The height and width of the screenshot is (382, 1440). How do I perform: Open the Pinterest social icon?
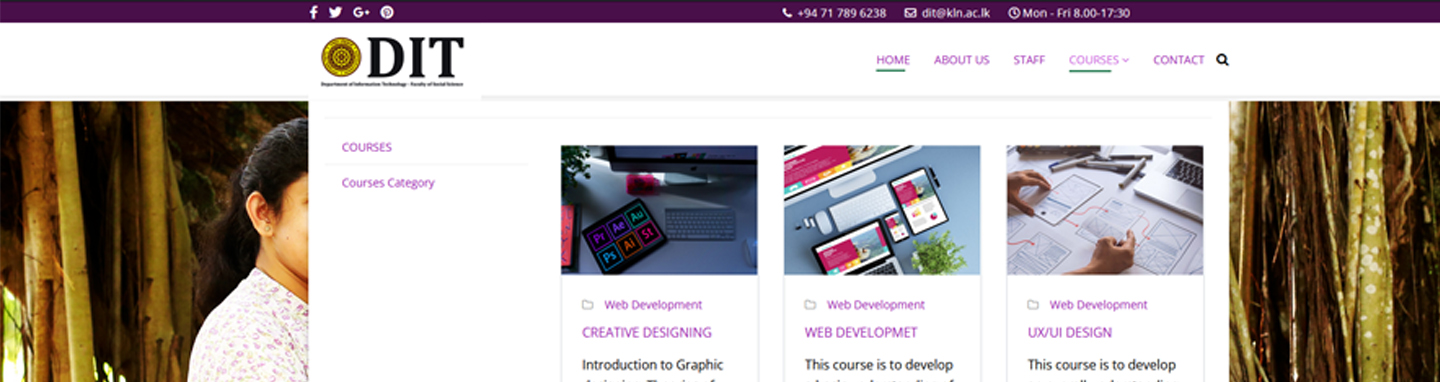click(x=387, y=12)
